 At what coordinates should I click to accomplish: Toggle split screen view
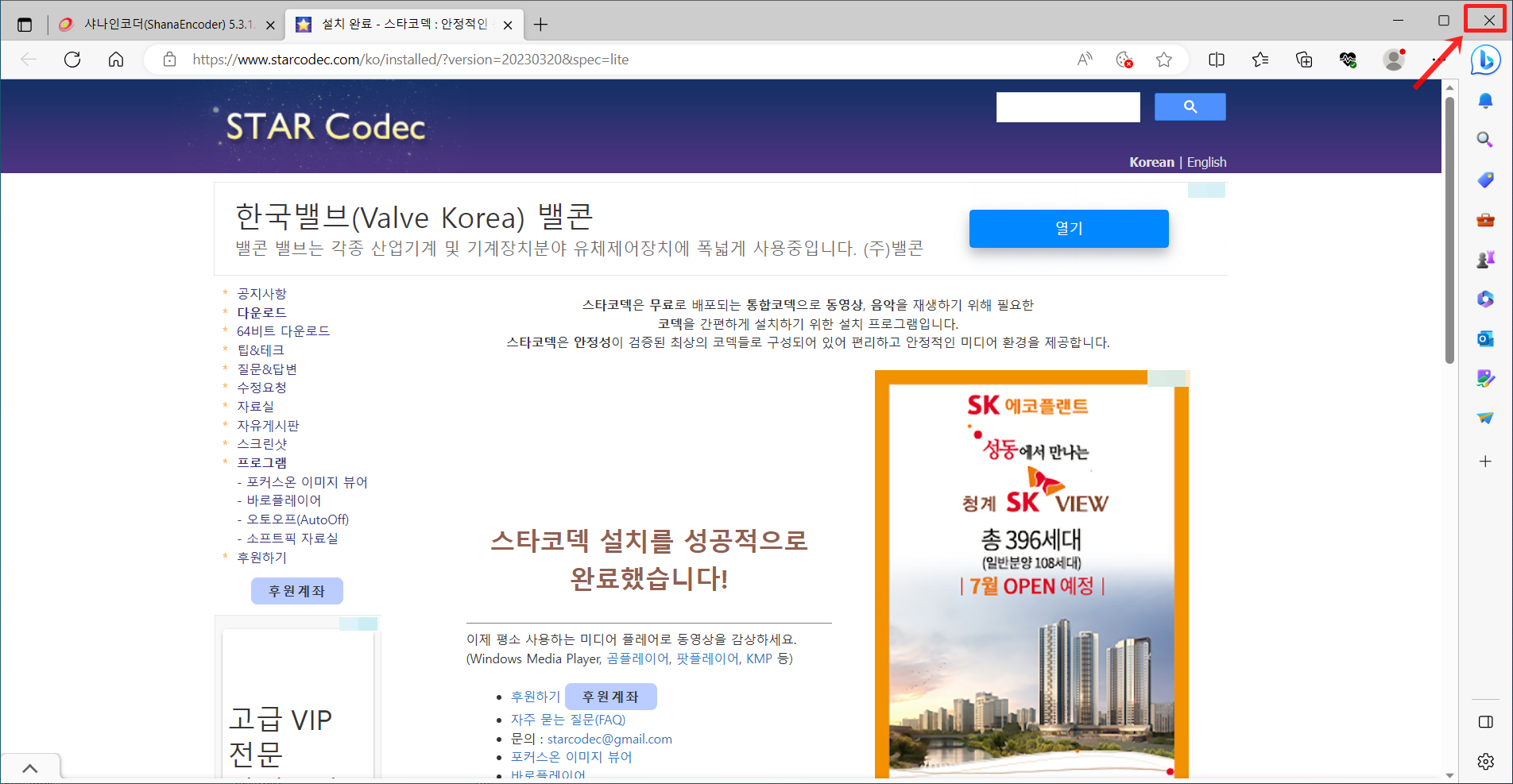1217,60
